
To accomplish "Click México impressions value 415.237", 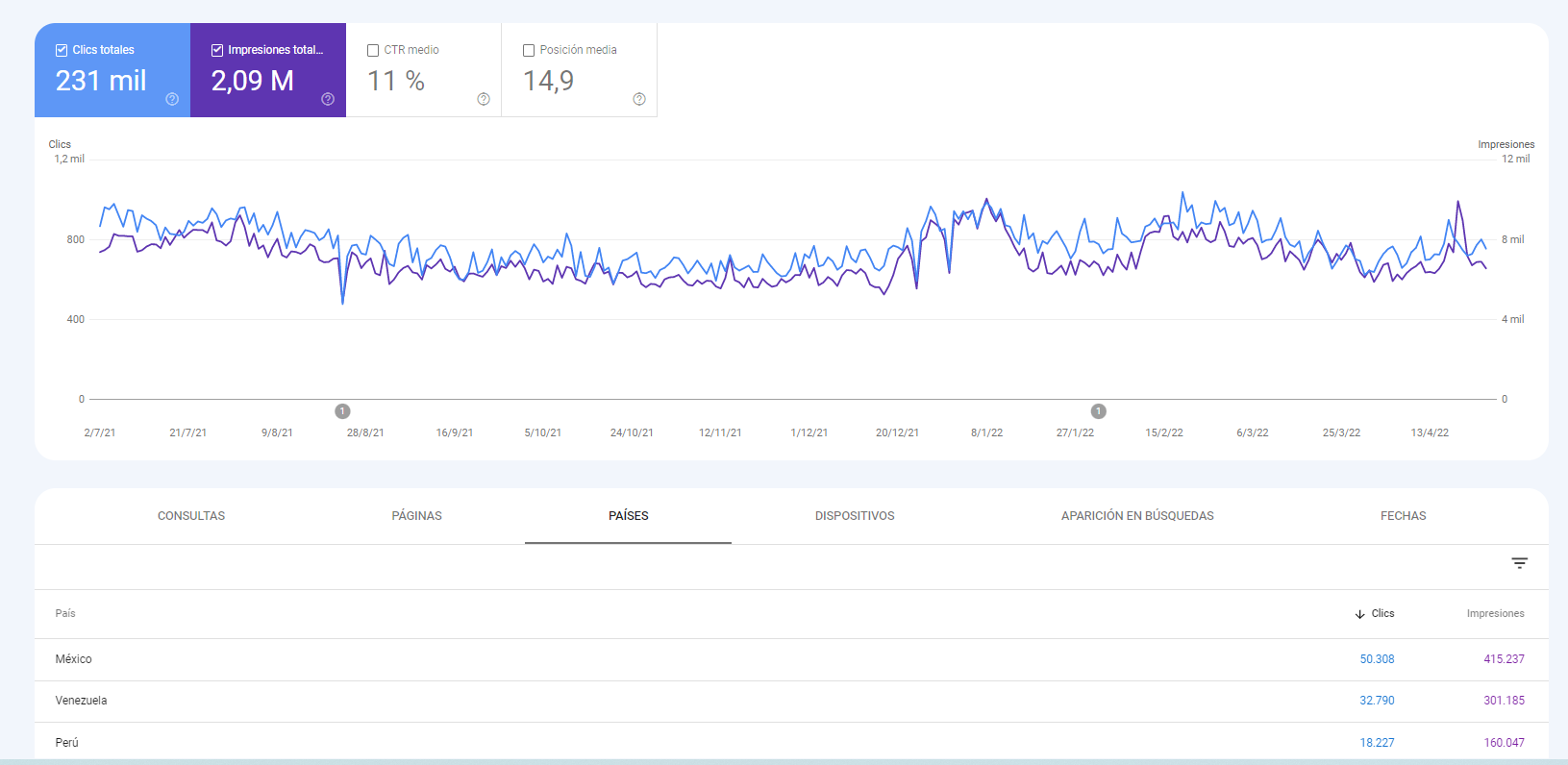I will (x=1504, y=659).
